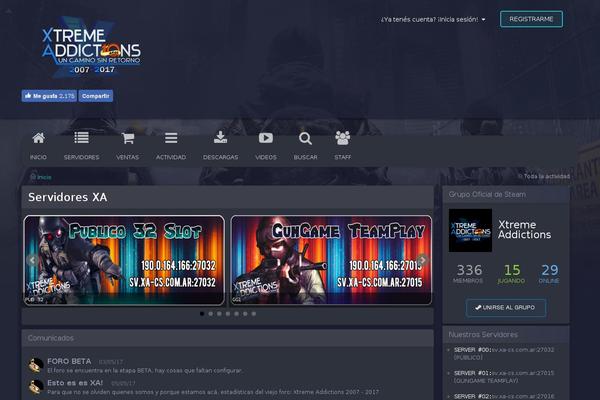Click the VENTAS menu label
600x400 pixels.
[128, 157]
